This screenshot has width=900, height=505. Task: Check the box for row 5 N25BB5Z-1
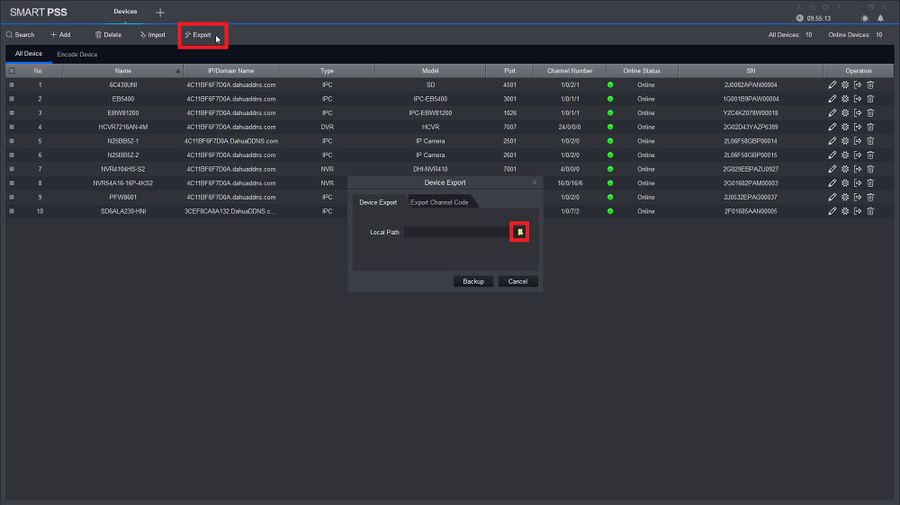(11, 141)
